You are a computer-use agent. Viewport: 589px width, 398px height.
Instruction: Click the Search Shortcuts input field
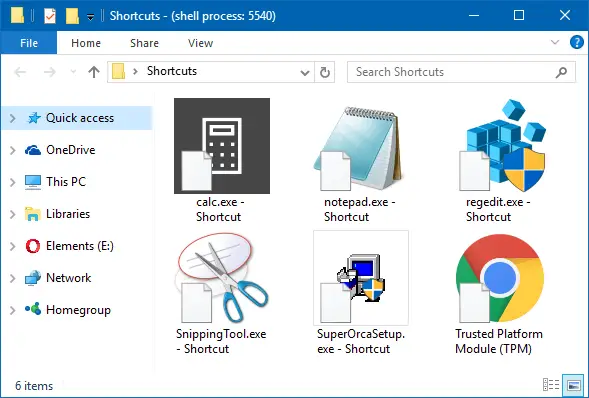(461, 72)
